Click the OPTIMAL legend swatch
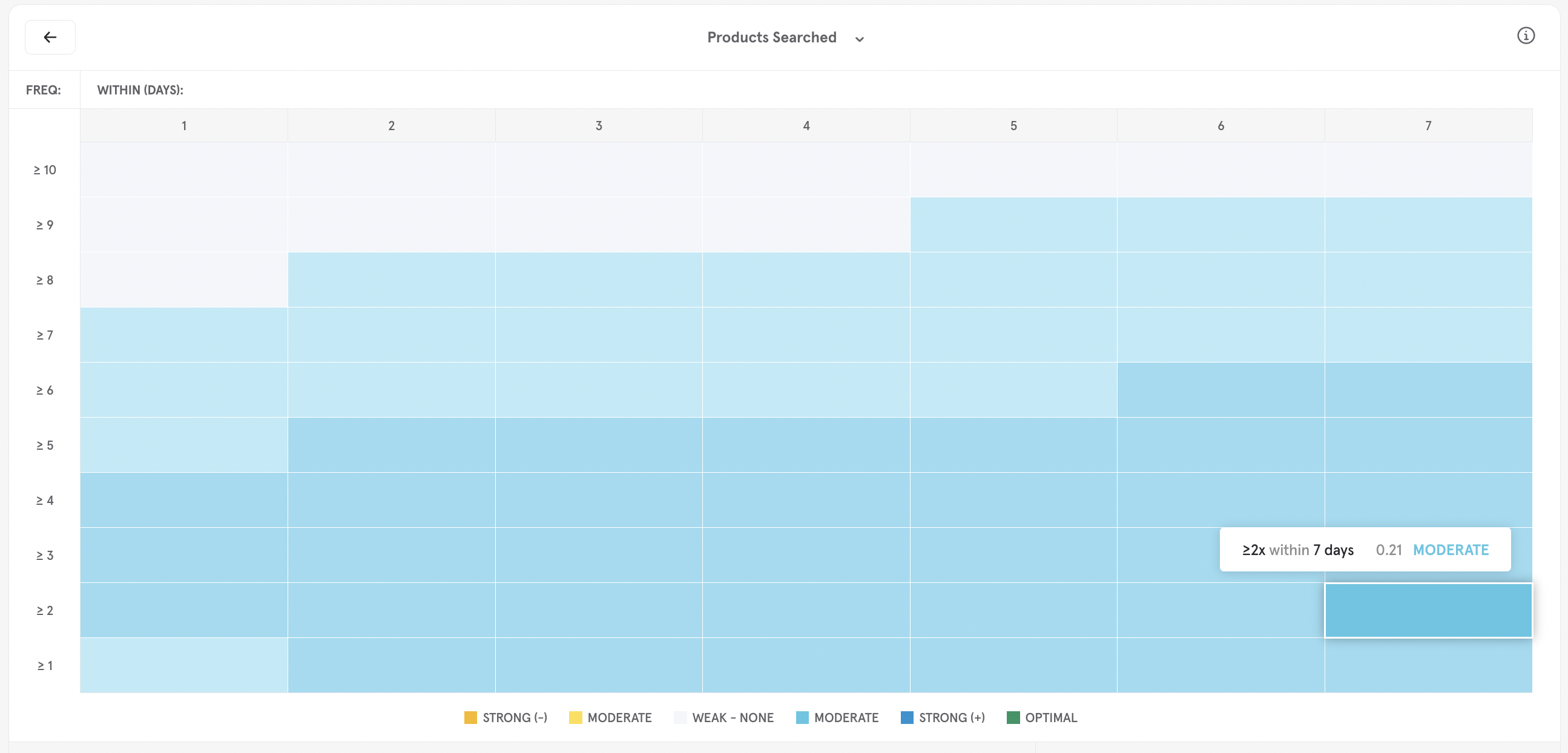 tap(1013, 717)
